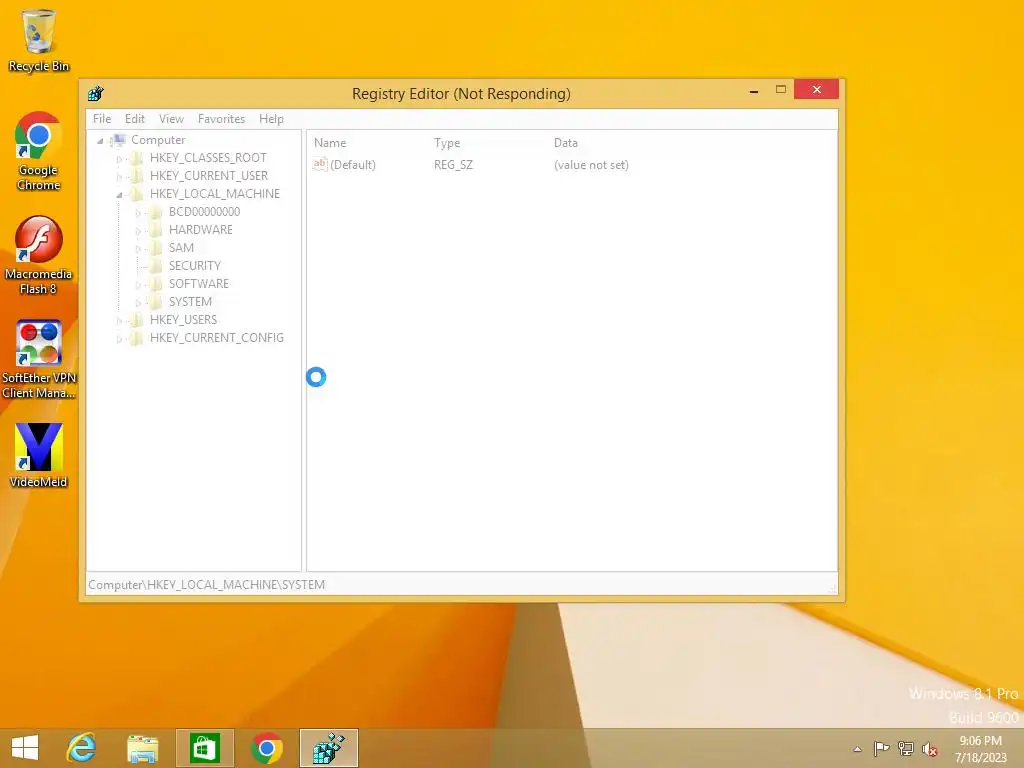1024x768 pixels.
Task: Expand the HKEY_CURRENT_USER key
Action: point(119,176)
